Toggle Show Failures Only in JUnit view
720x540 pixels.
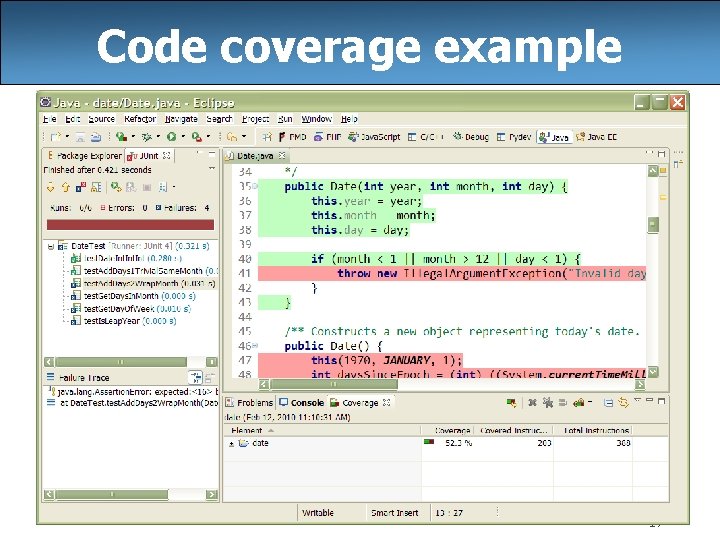pyautogui.click(x=81, y=187)
